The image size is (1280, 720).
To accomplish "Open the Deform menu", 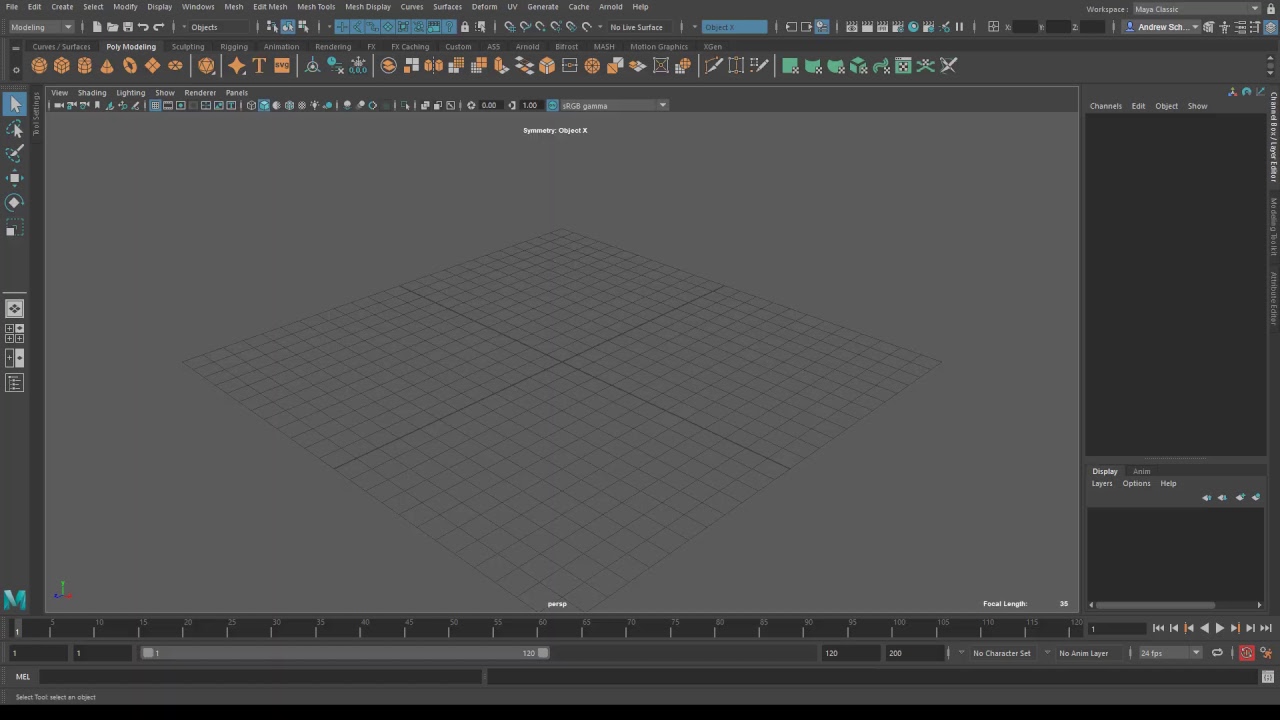I will (x=484, y=7).
